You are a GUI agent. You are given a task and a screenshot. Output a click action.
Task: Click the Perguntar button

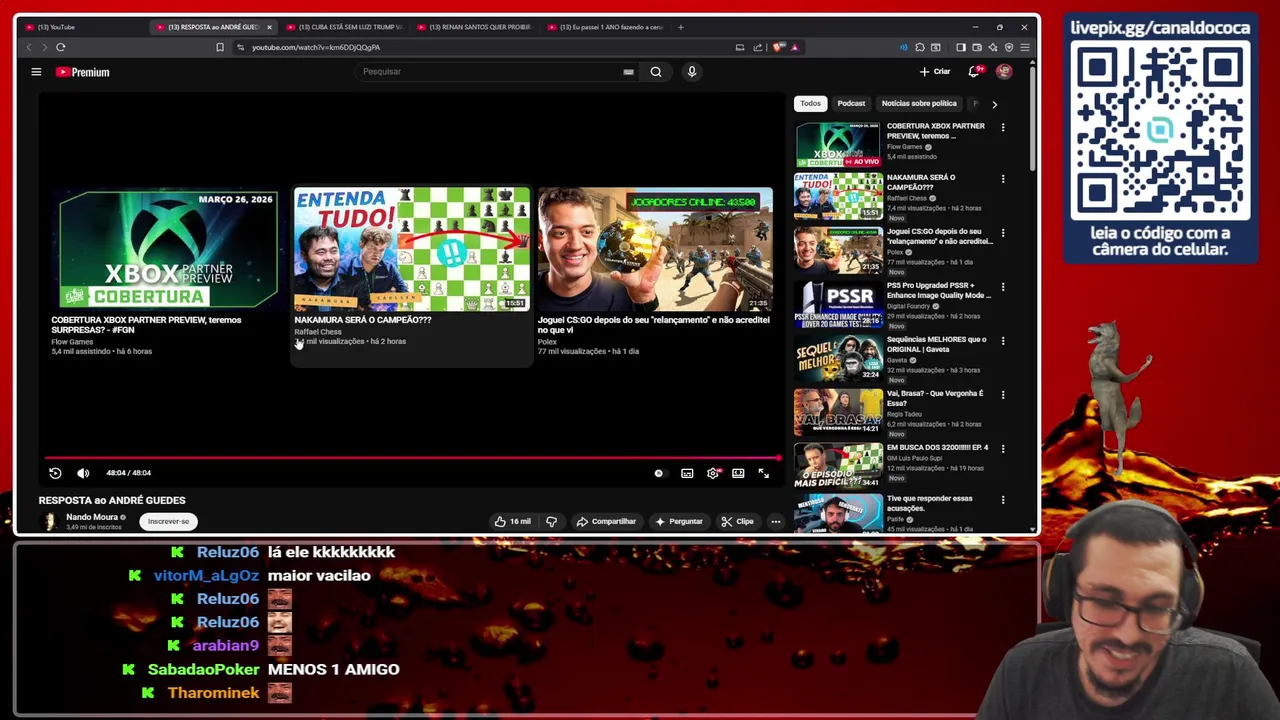coord(679,521)
